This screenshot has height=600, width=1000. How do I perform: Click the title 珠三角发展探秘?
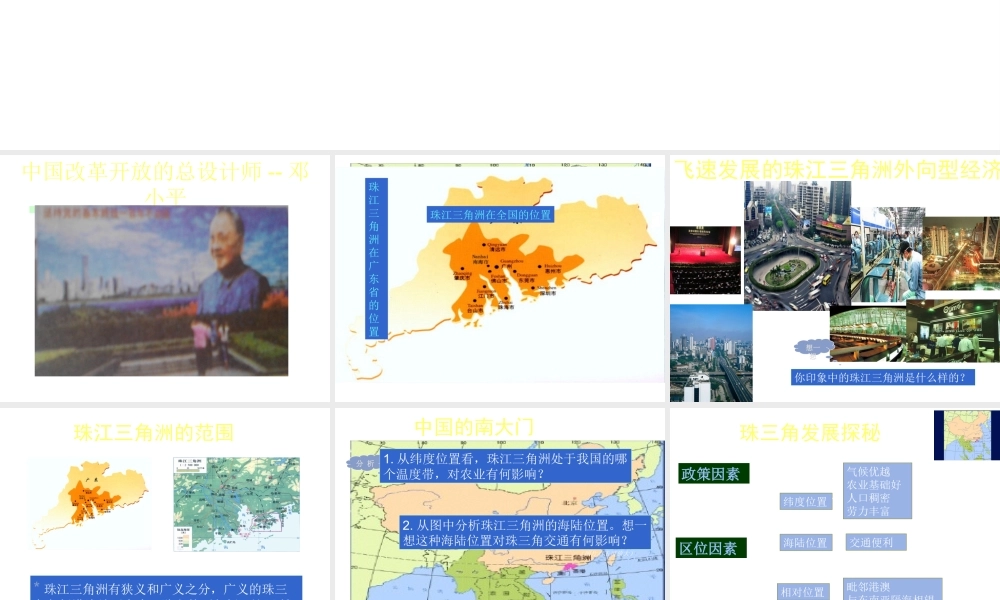810,433
